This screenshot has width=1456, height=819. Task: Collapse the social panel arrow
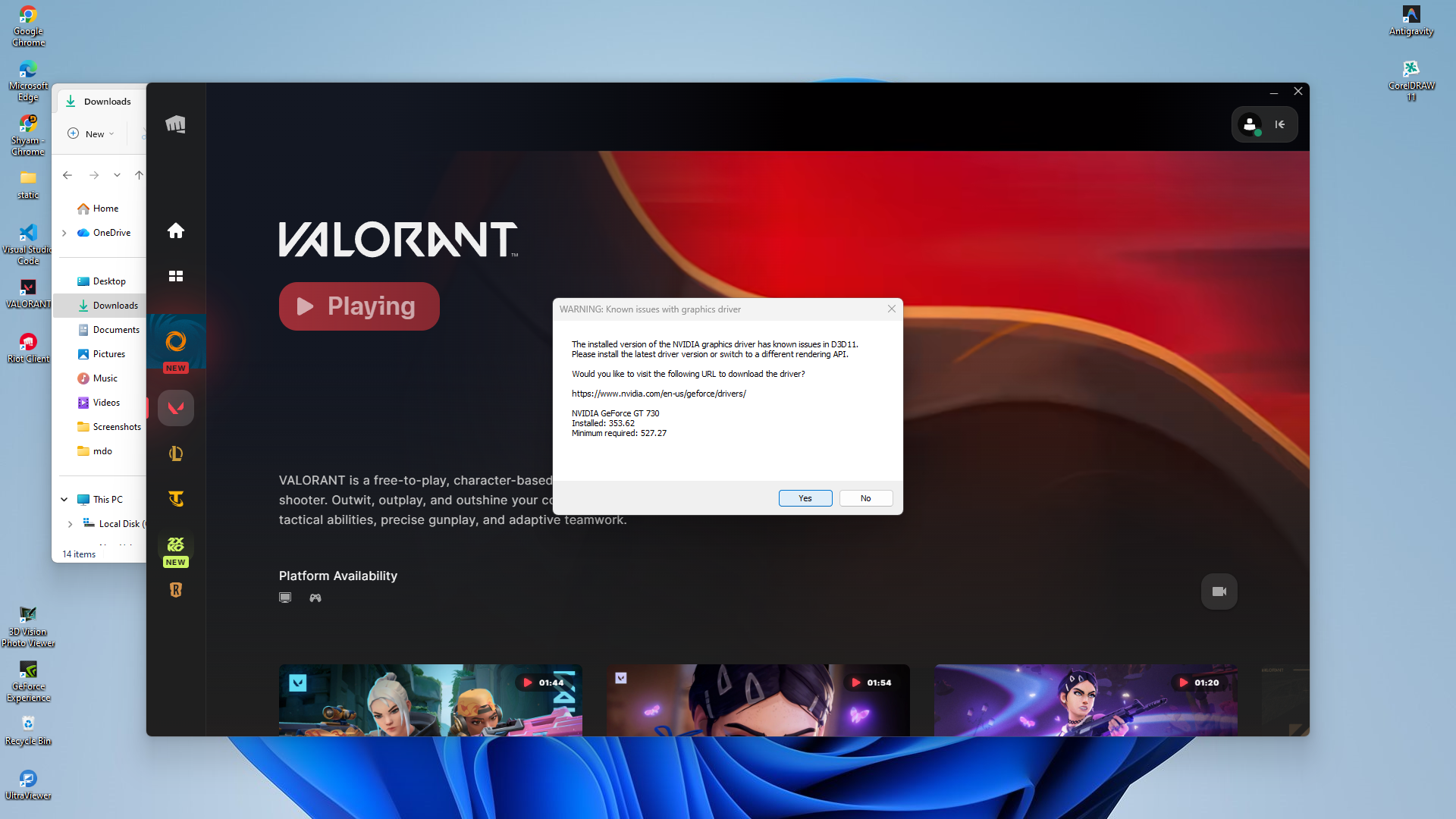point(1280,124)
